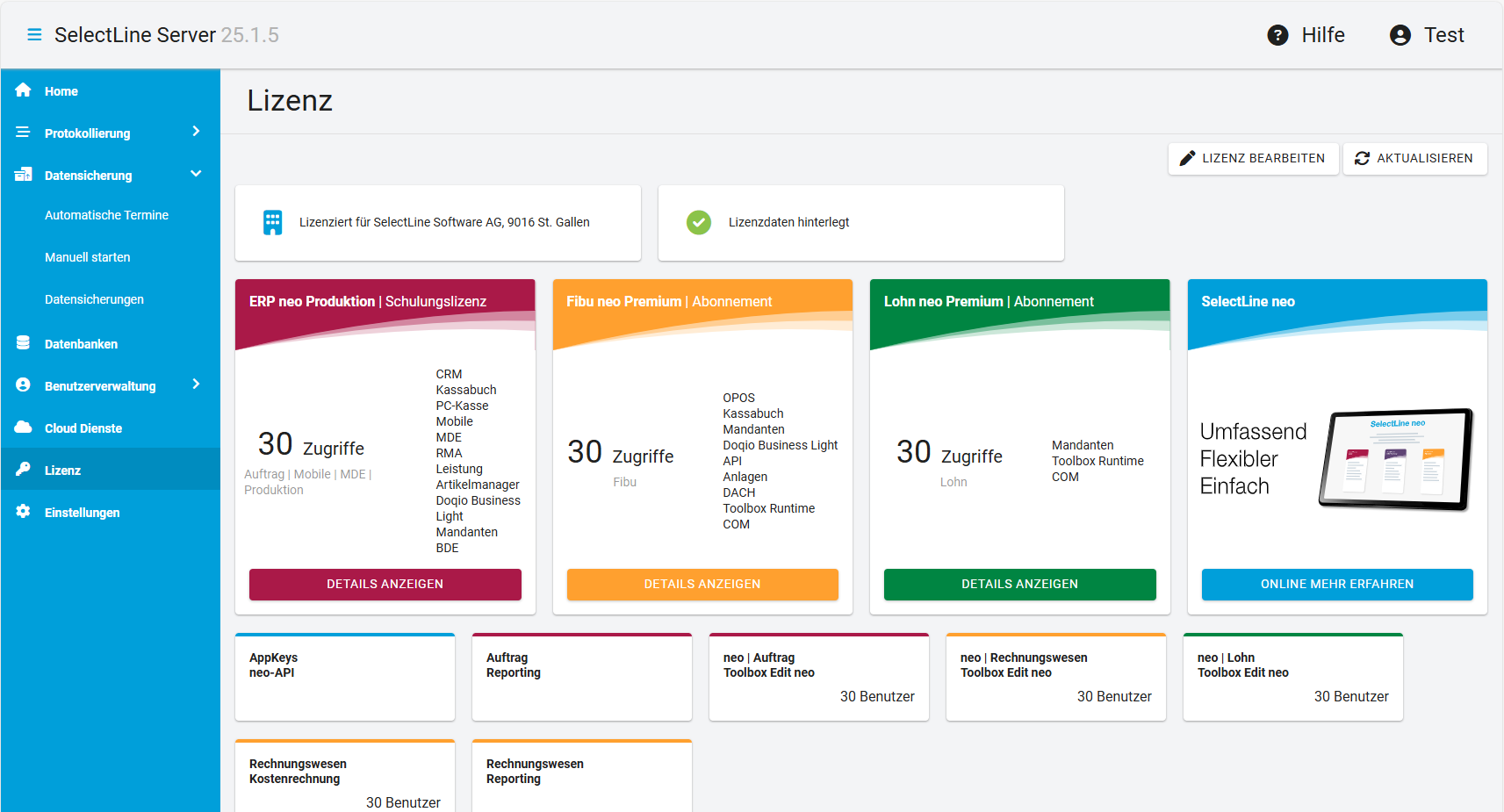Click the AKTUALISIEREN button

point(1414,158)
